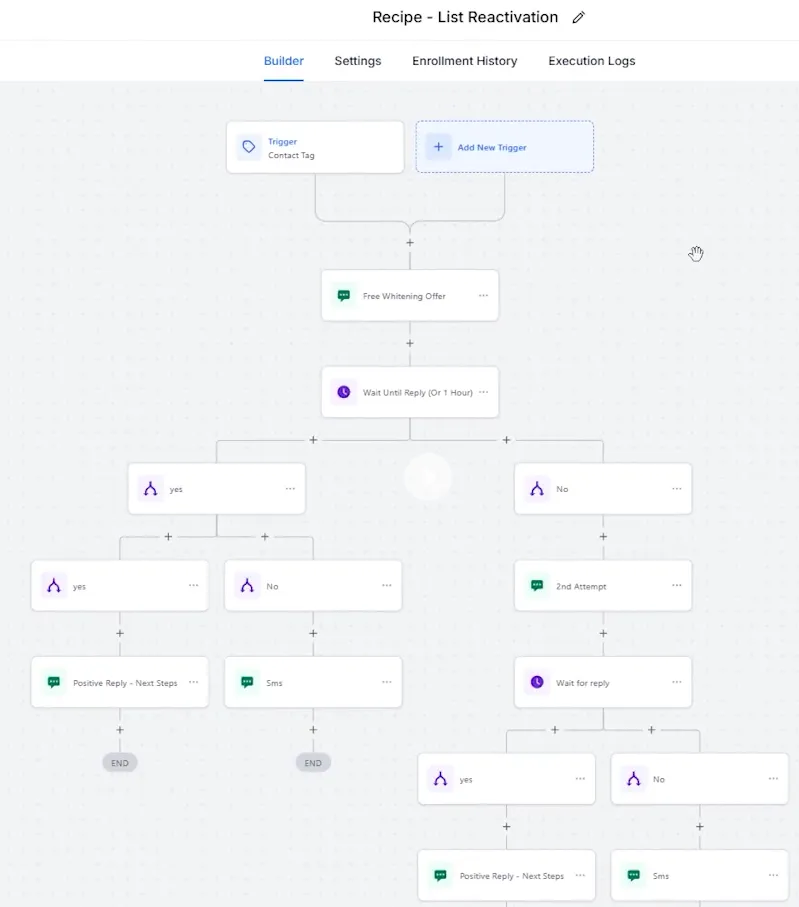The height and width of the screenshot is (907, 799).
Task: Add a step between the nested yes and the Positive Reply leading to END
Action: 120,633
